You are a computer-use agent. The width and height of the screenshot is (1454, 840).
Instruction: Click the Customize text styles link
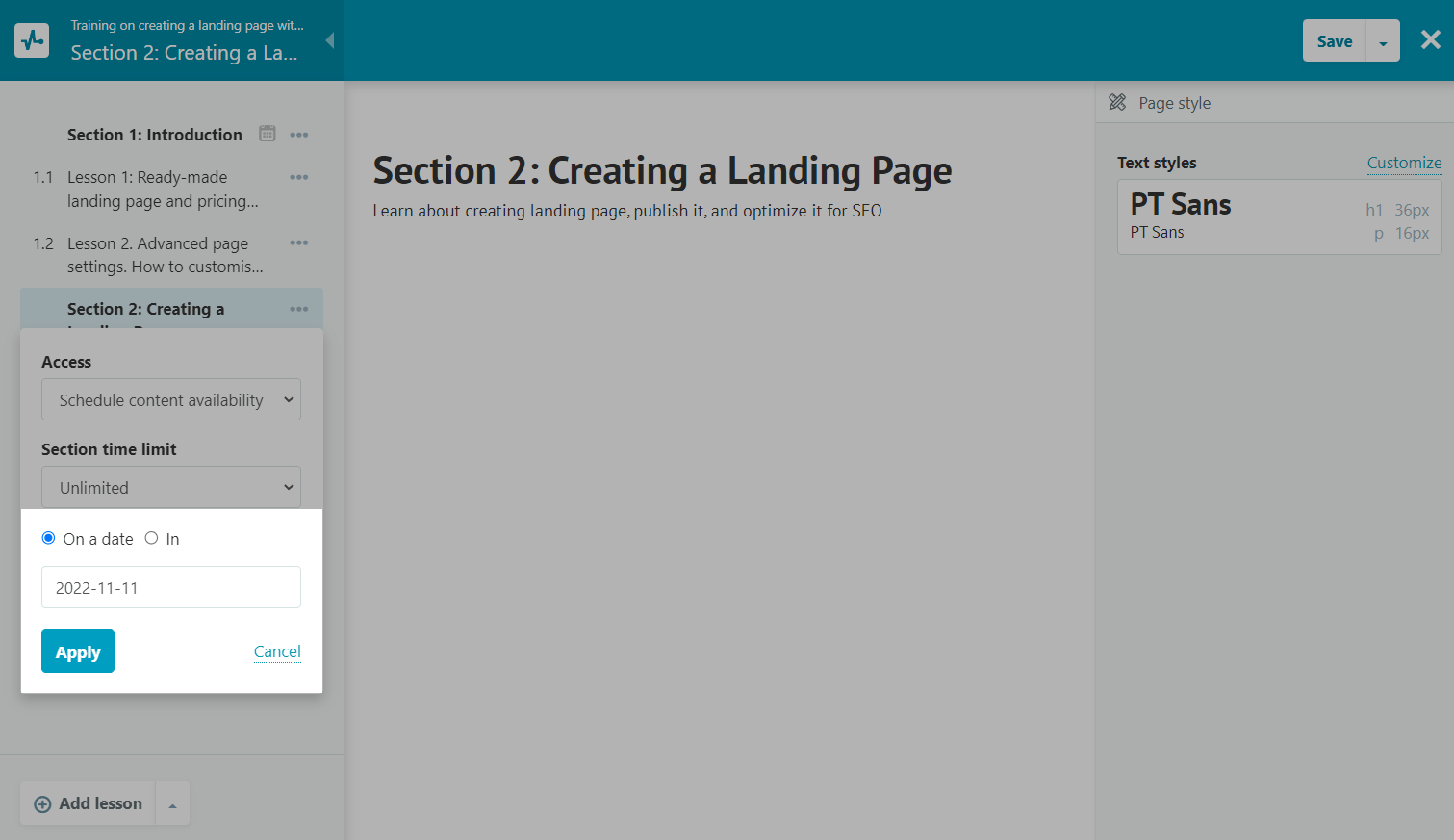click(x=1404, y=163)
